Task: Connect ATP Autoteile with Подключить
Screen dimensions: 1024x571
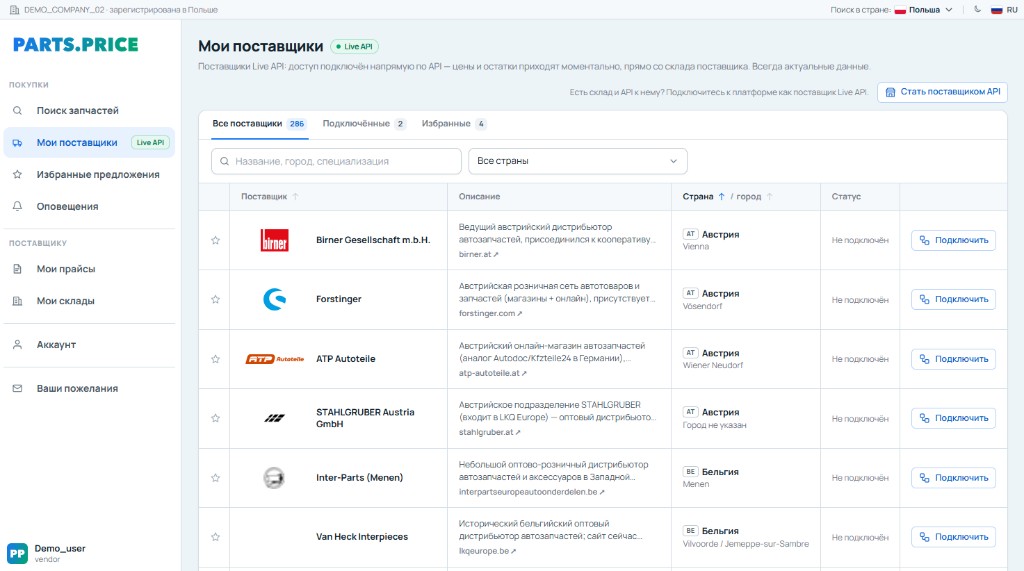Action: coord(953,359)
